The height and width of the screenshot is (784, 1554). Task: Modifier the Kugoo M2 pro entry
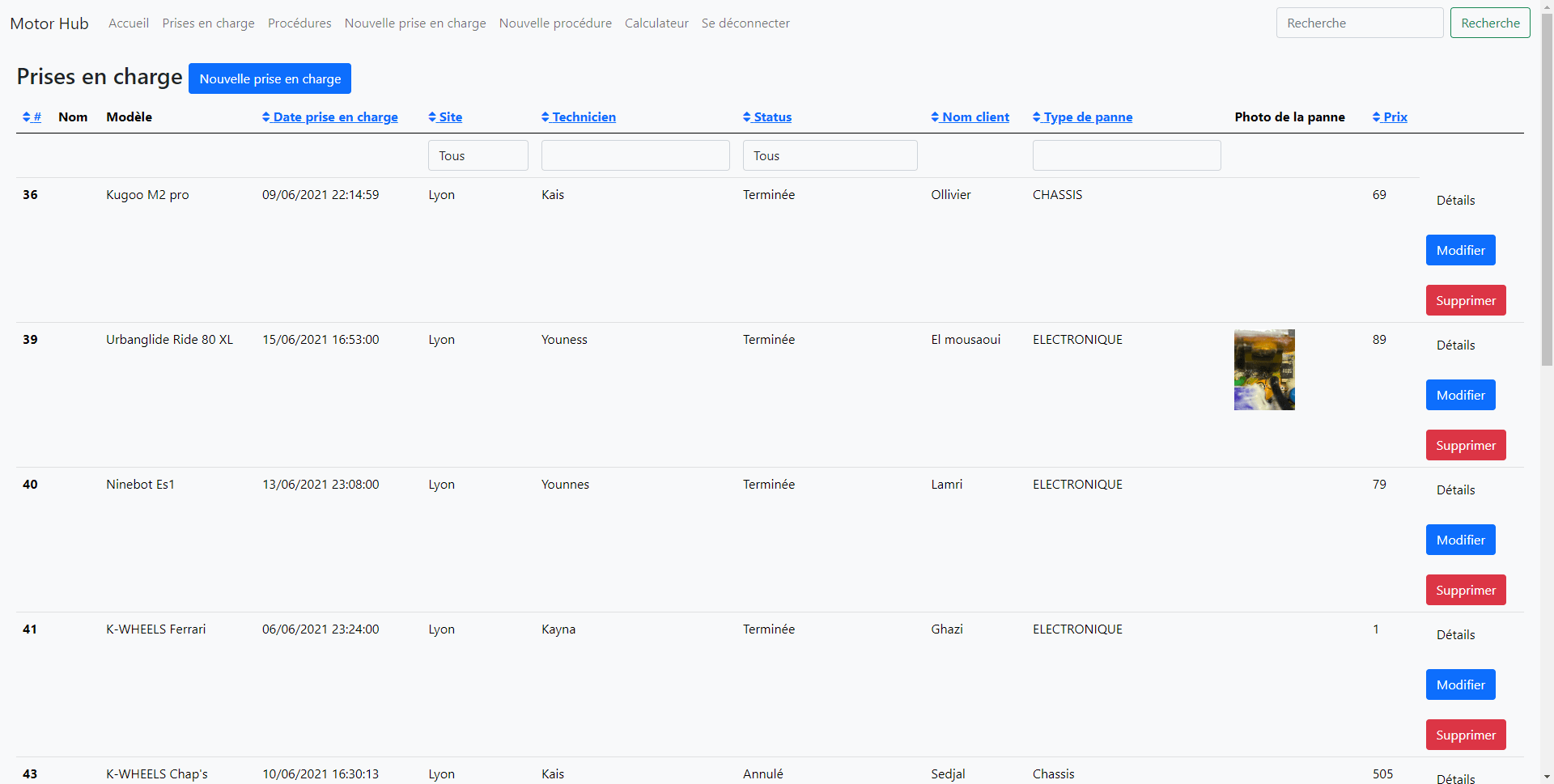tap(1460, 250)
